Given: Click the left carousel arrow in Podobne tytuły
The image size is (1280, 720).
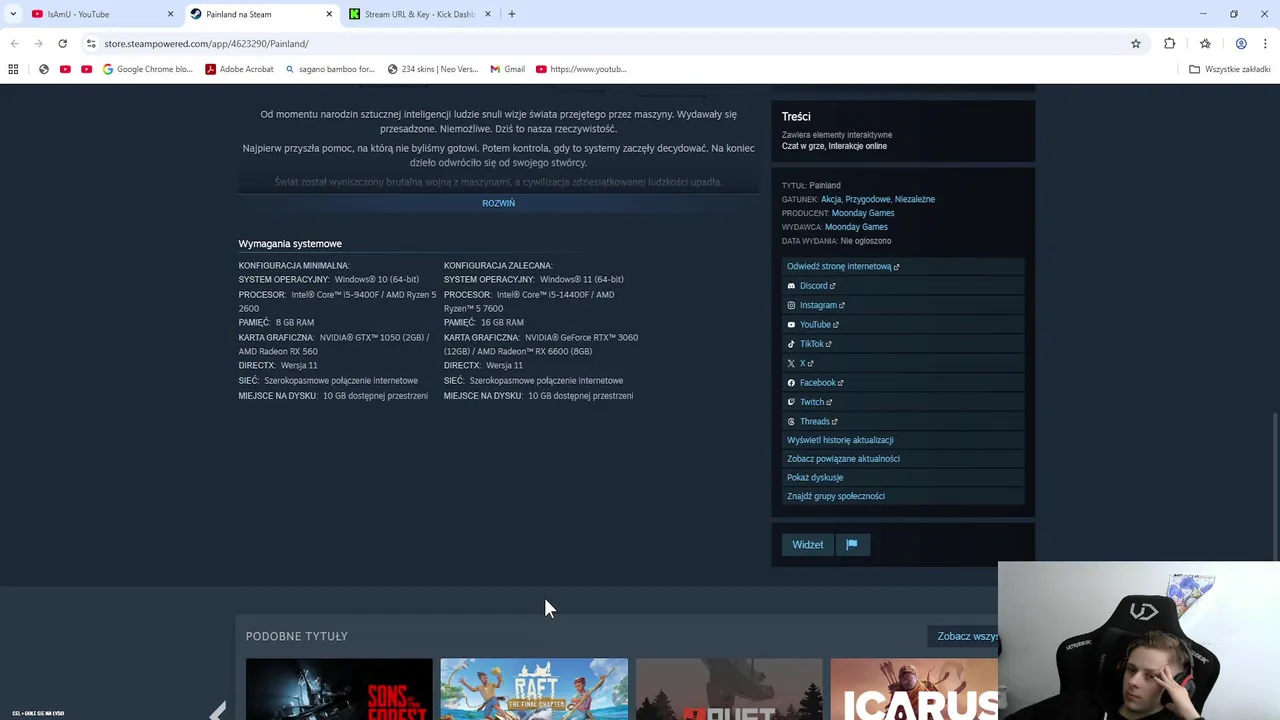Looking at the screenshot, I should 218,710.
